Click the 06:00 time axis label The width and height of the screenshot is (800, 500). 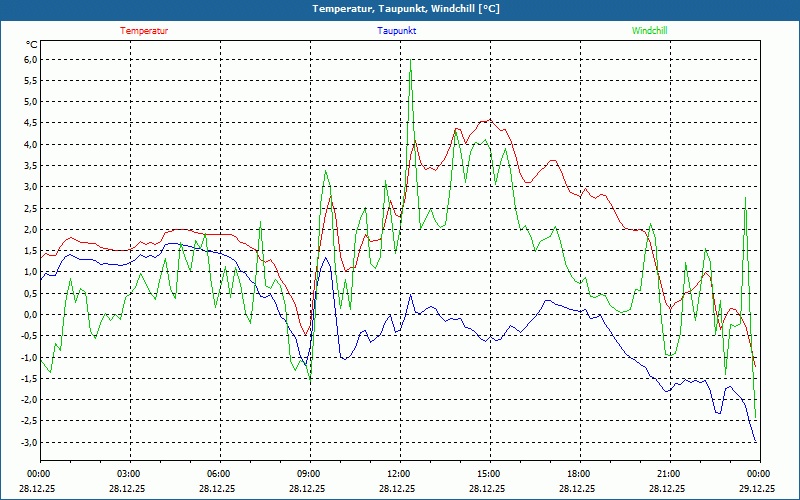pyautogui.click(x=218, y=474)
